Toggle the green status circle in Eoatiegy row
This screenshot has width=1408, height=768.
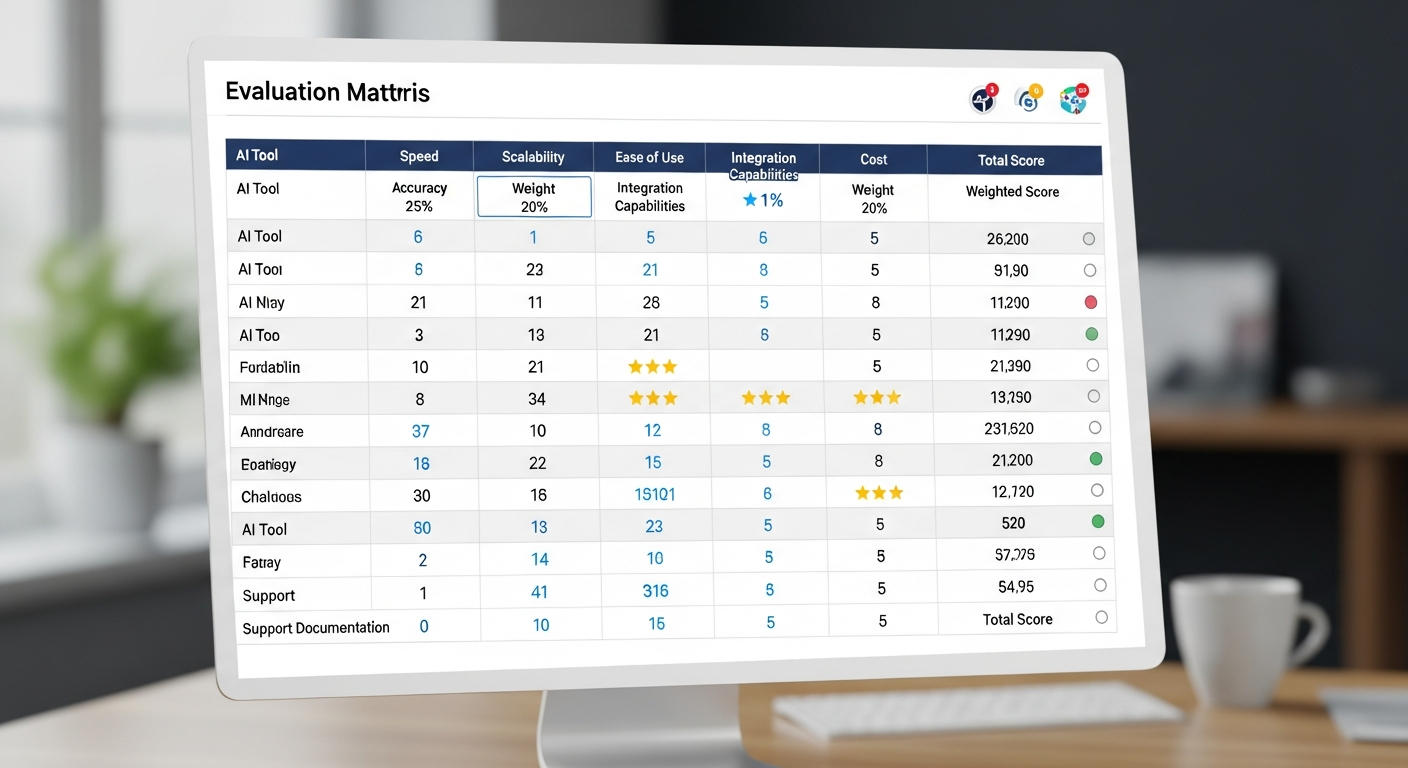pos(1095,458)
